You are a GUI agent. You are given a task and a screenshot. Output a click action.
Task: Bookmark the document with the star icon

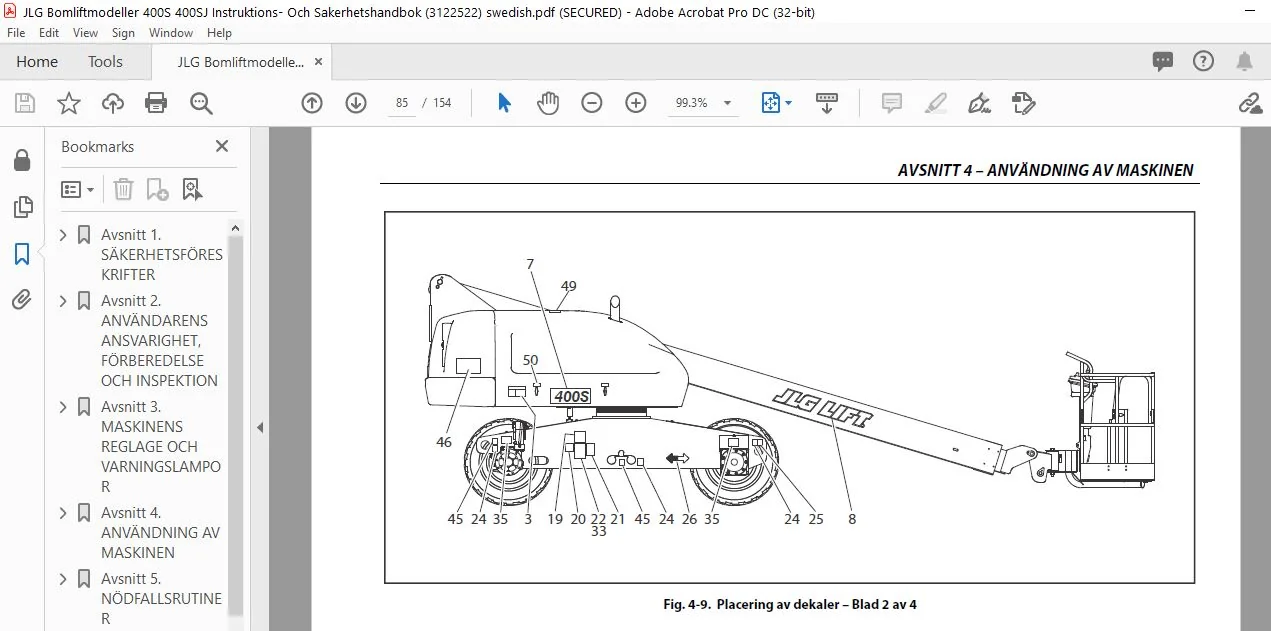pyautogui.click(x=69, y=103)
